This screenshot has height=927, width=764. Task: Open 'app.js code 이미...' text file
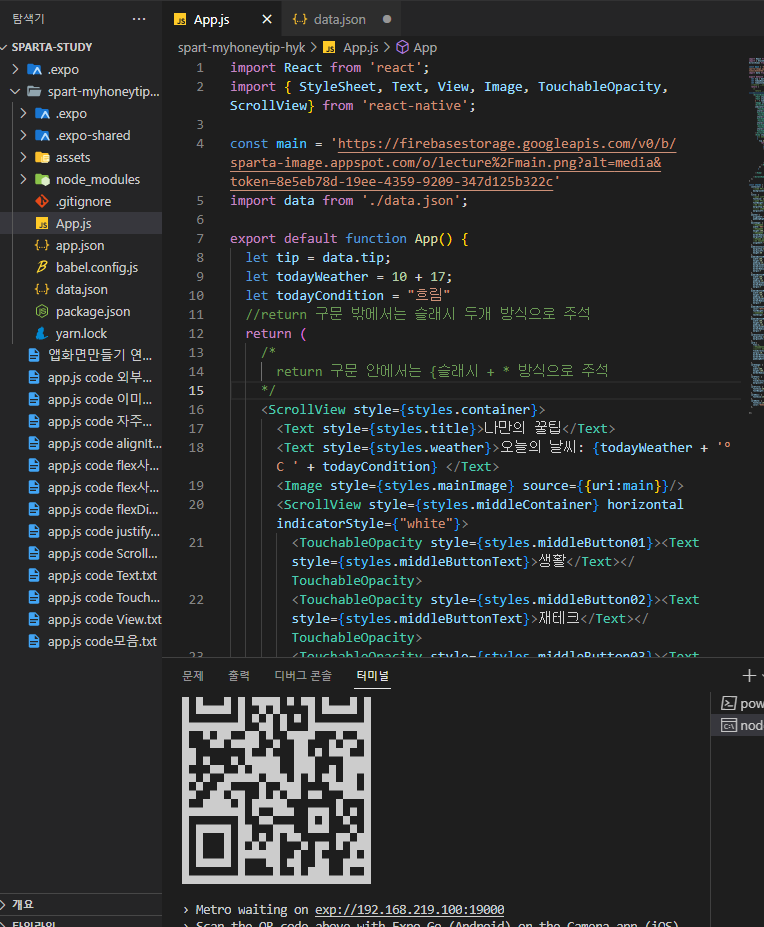click(99, 400)
